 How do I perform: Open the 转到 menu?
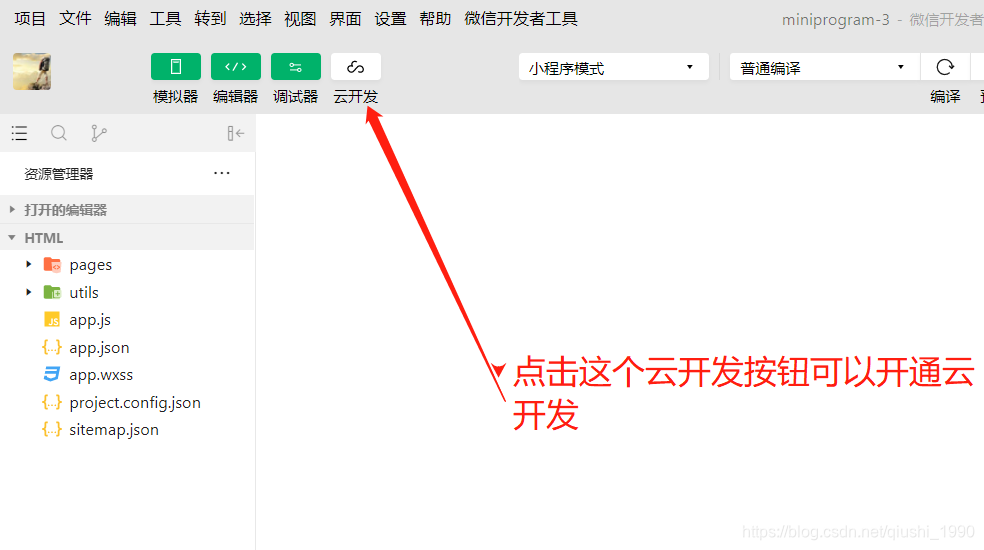pos(210,19)
